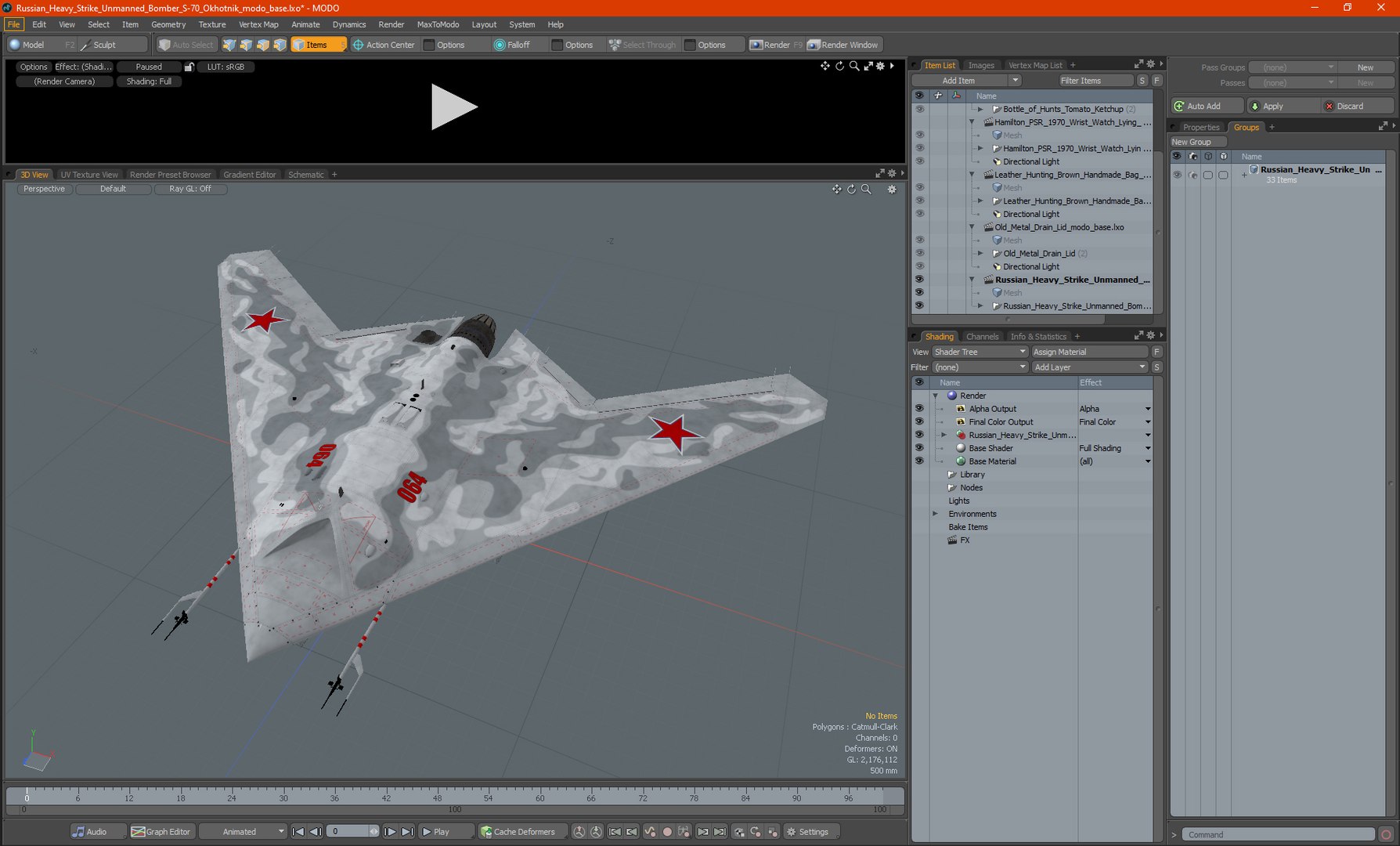This screenshot has width=1400, height=846.
Task: Step back one frame
Action: coord(316,832)
